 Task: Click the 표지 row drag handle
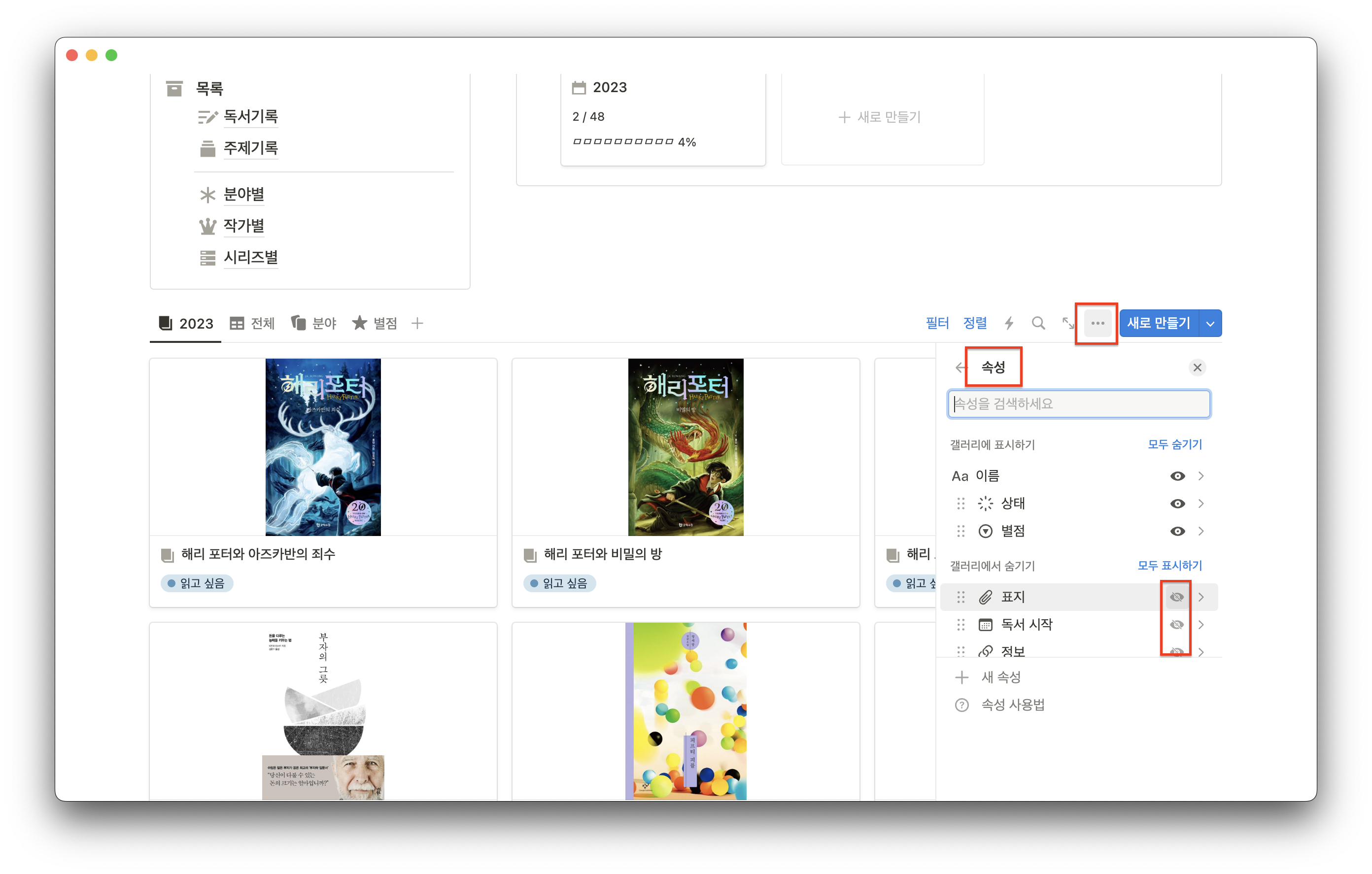pyautogui.click(x=960, y=597)
